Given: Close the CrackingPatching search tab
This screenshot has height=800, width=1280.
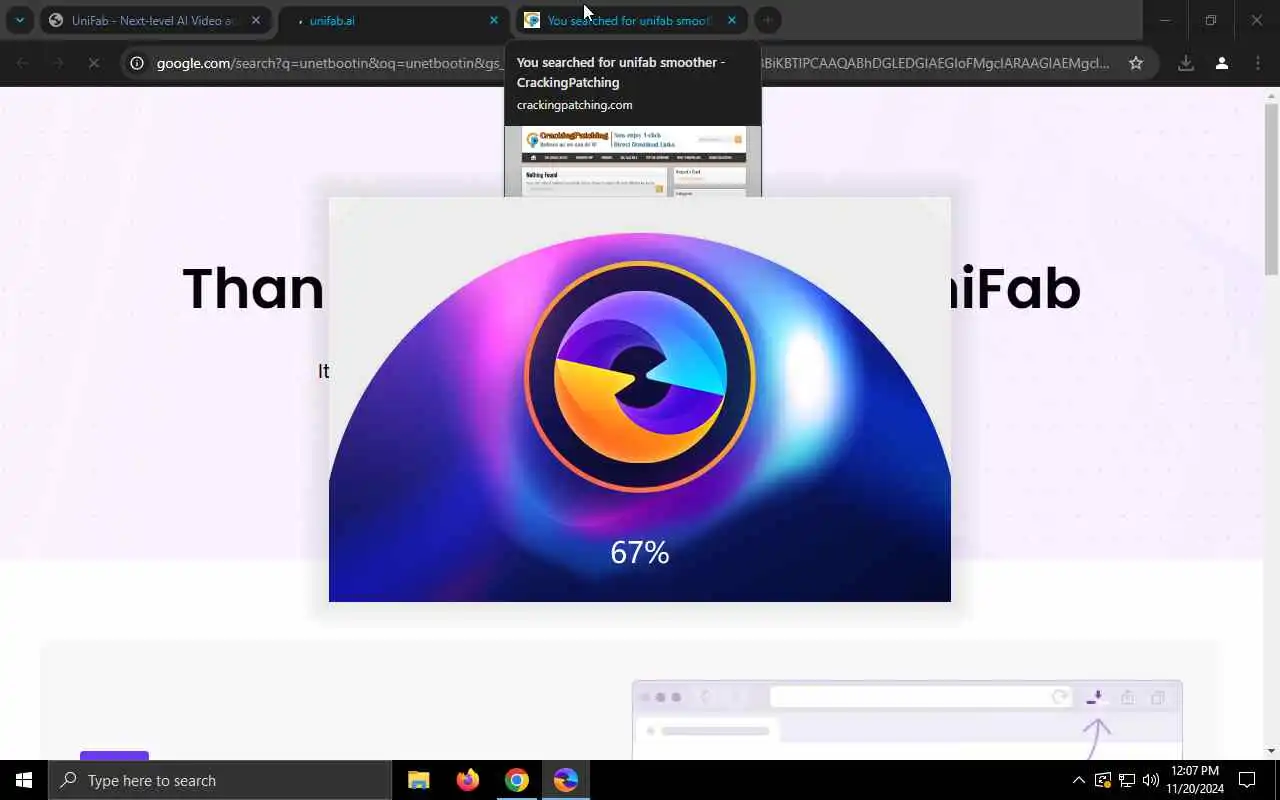Looking at the screenshot, I should pyautogui.click(x=731, y=20).
